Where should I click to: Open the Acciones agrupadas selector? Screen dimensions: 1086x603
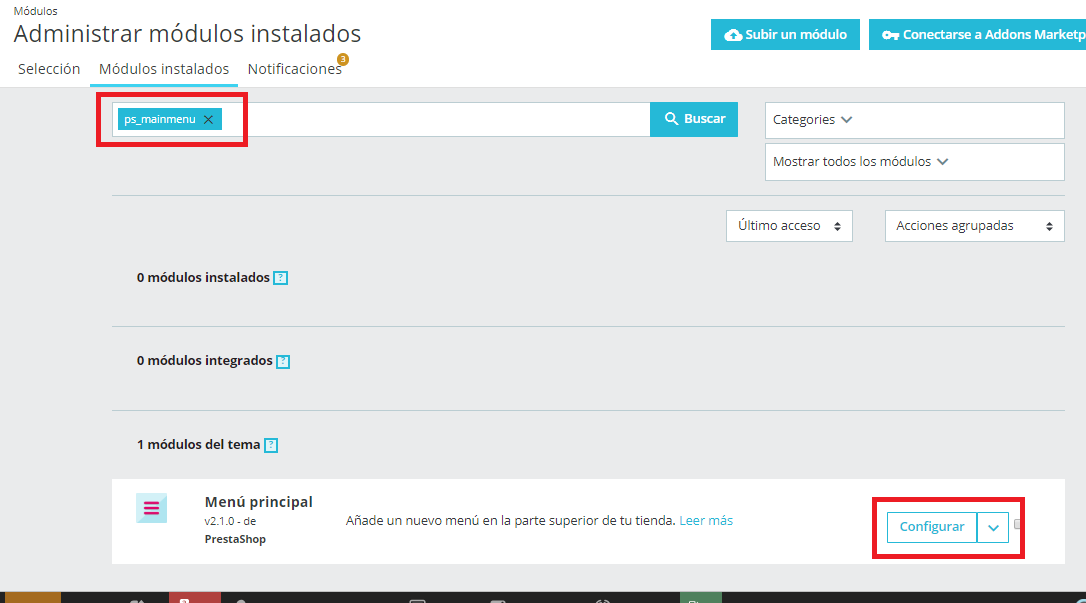974,226
